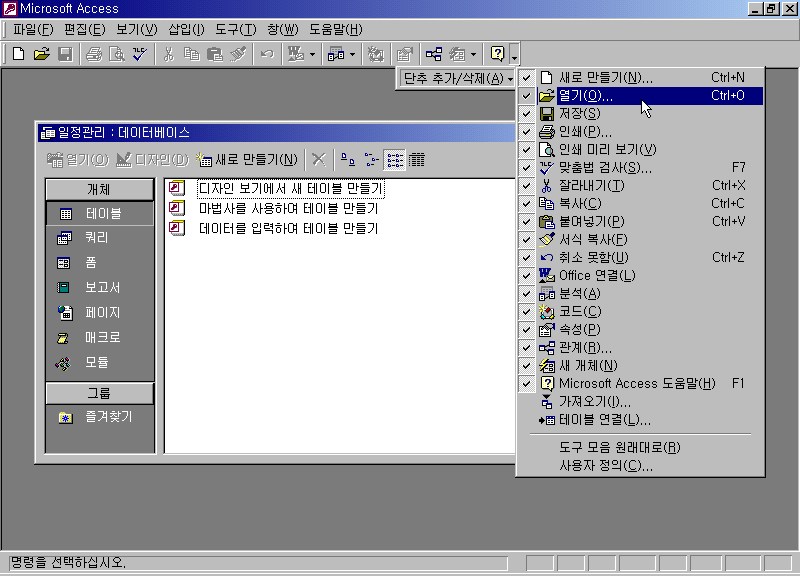Switch database window to details view
Screen dimensions: 800x576
417,160
